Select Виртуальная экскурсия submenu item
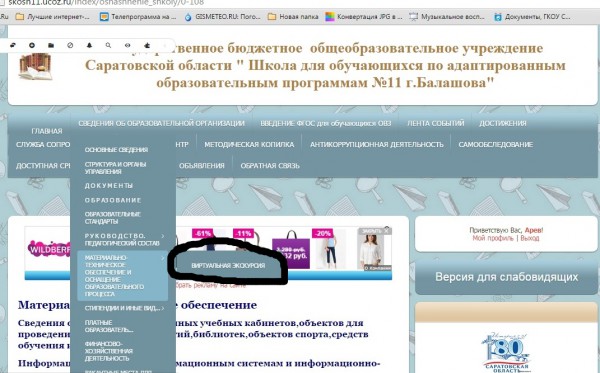Screen dimensions: 600x373 pos(228,265)
